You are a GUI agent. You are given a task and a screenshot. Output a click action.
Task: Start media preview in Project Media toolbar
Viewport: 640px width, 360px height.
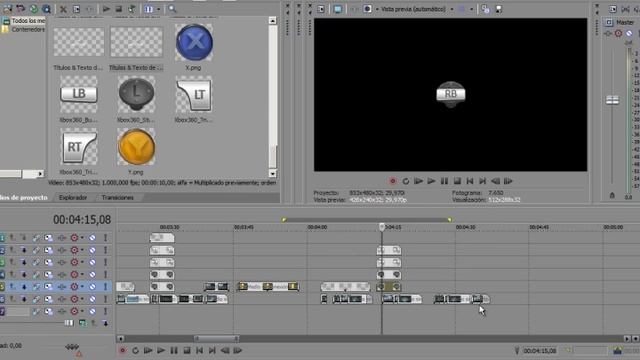[106, 9]
